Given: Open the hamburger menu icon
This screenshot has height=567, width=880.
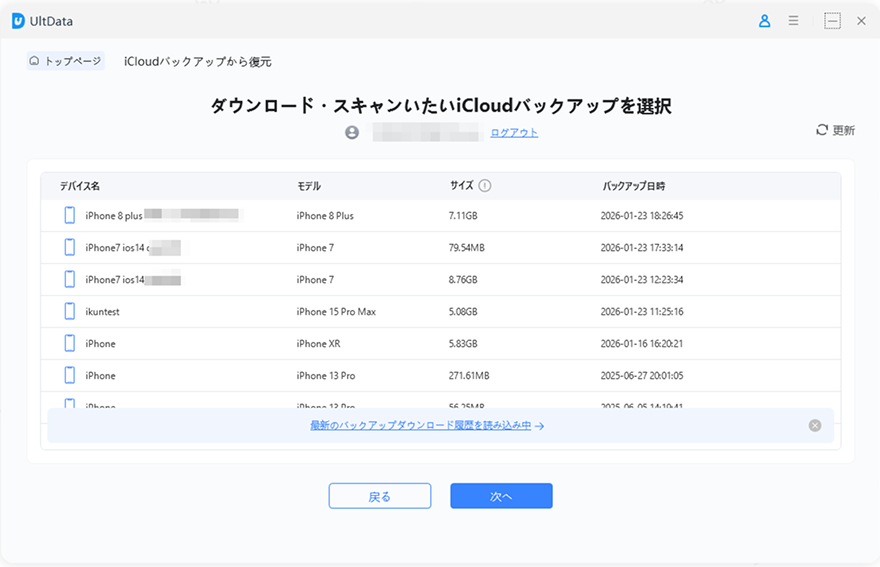Looking at the screenshot, I should (x=793, y=21).
